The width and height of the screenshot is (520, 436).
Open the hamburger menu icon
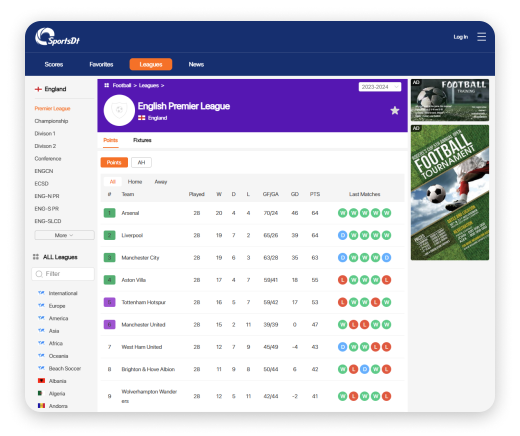coord(481,37)
